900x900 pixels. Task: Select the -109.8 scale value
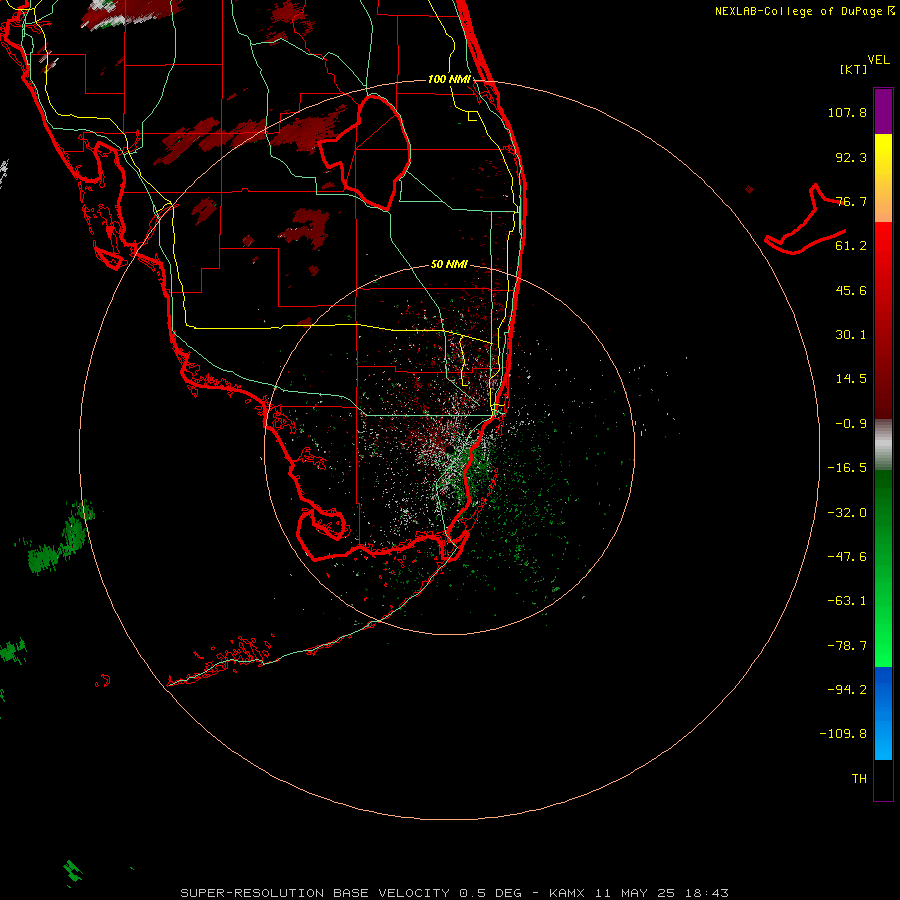click(x=843, y=734)
